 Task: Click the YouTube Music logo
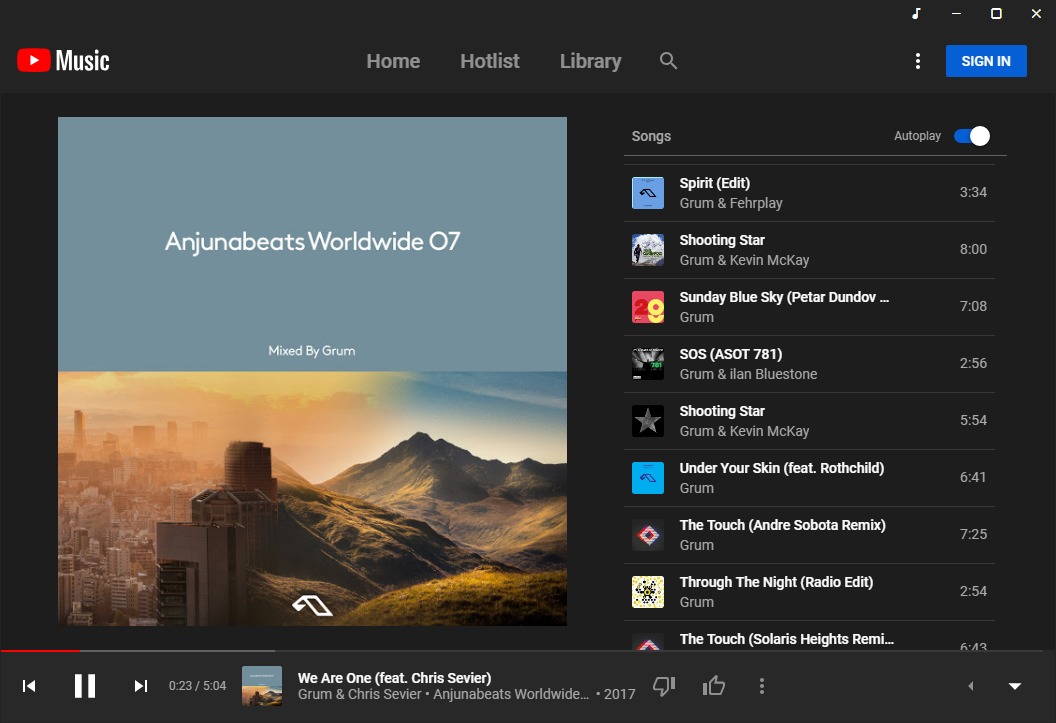pyautogui.click(x=63, y=61)
